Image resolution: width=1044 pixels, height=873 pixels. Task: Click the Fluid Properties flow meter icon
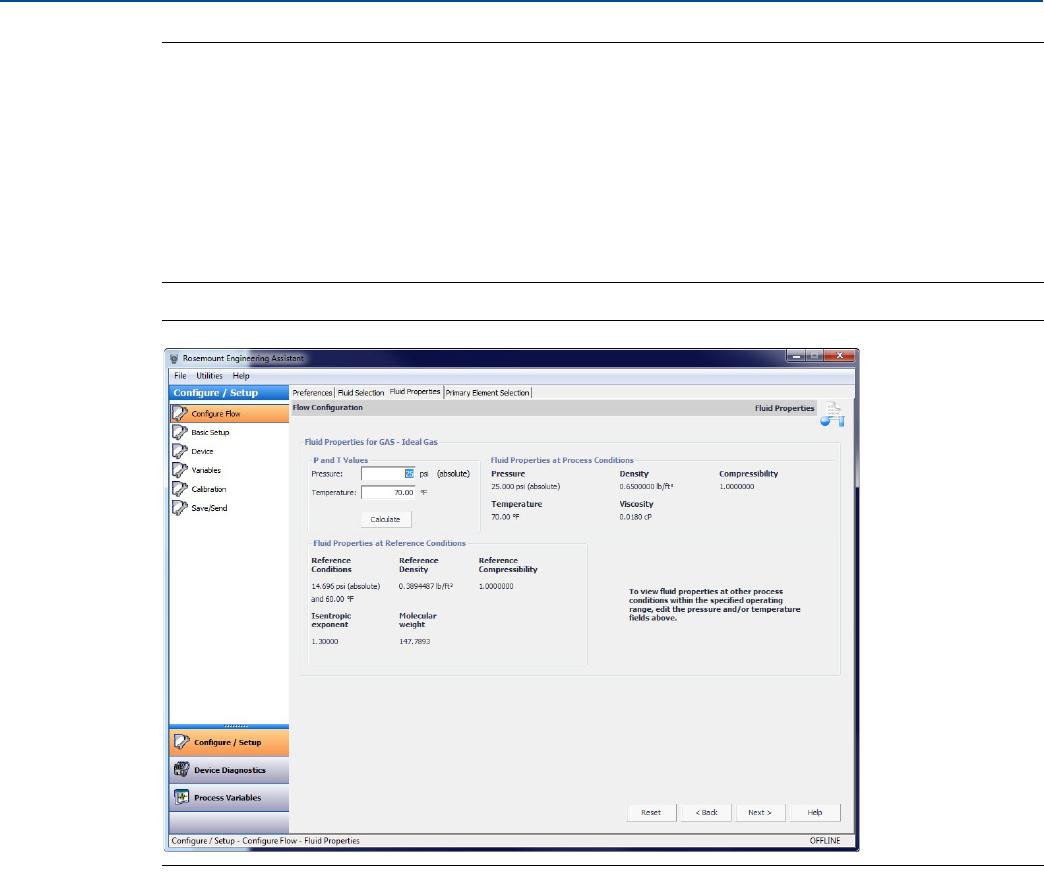point(833,414)
